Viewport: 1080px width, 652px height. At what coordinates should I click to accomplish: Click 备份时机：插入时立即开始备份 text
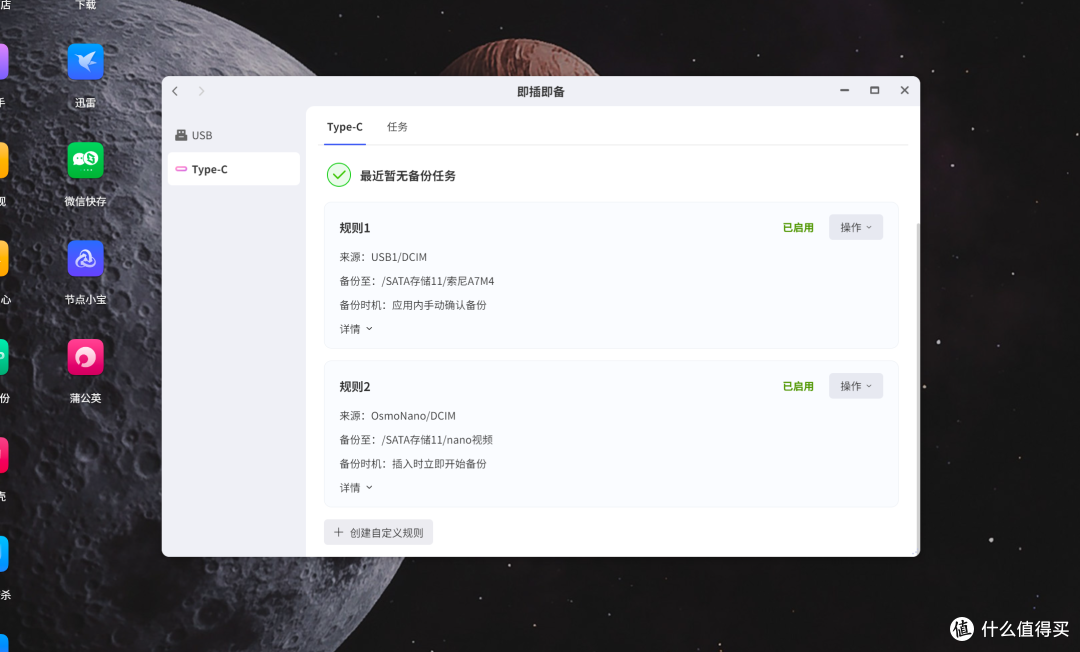tap(413, 464)
